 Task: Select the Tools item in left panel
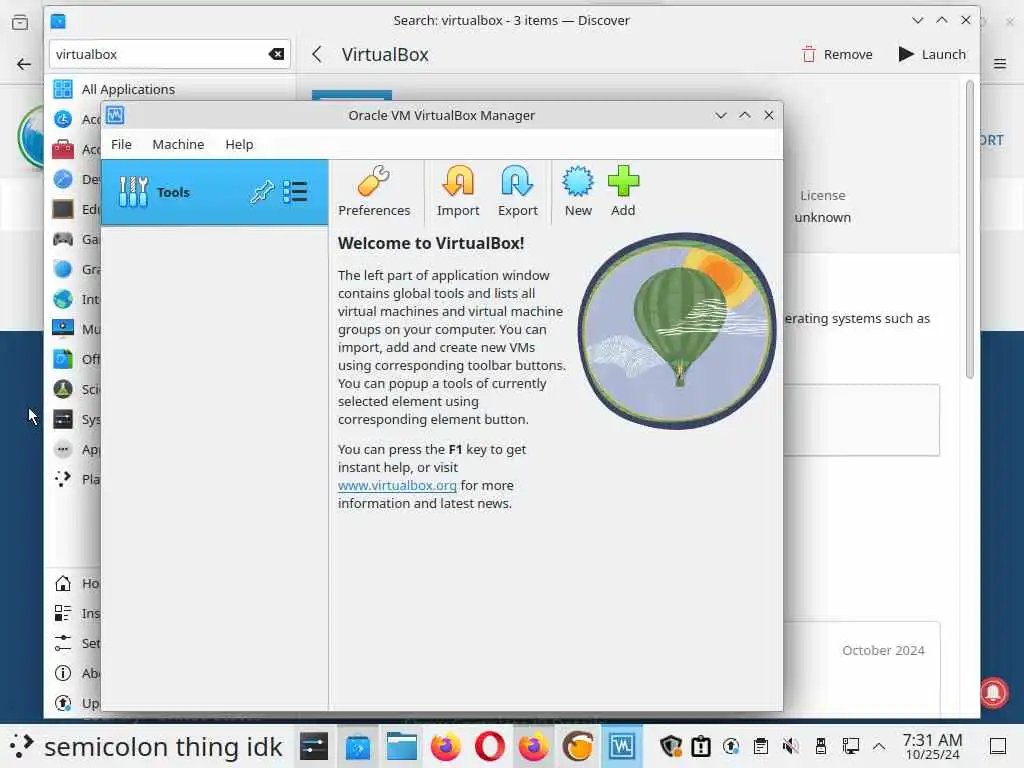click(214, 192)
